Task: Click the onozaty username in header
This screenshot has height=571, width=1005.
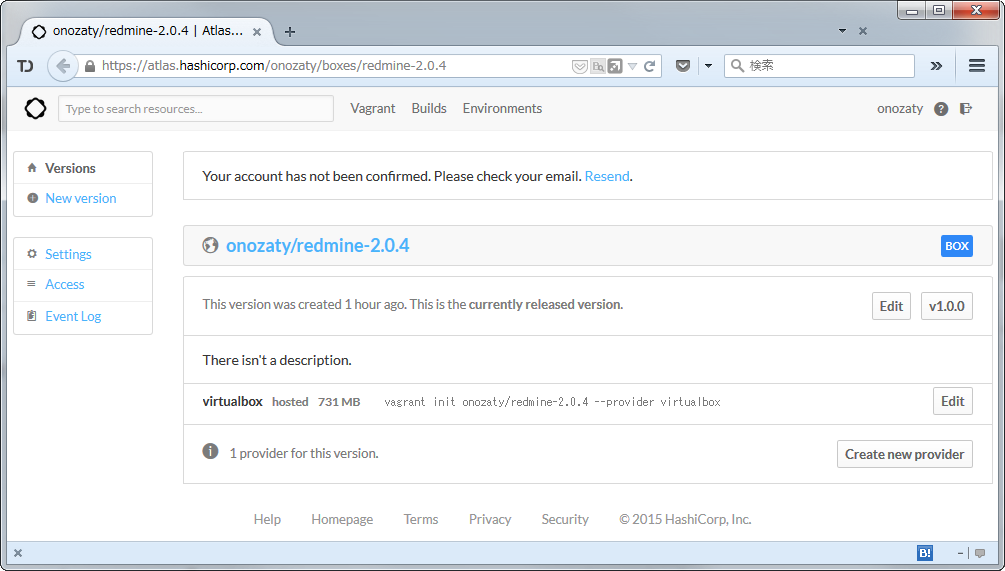Action: point(900,108)
